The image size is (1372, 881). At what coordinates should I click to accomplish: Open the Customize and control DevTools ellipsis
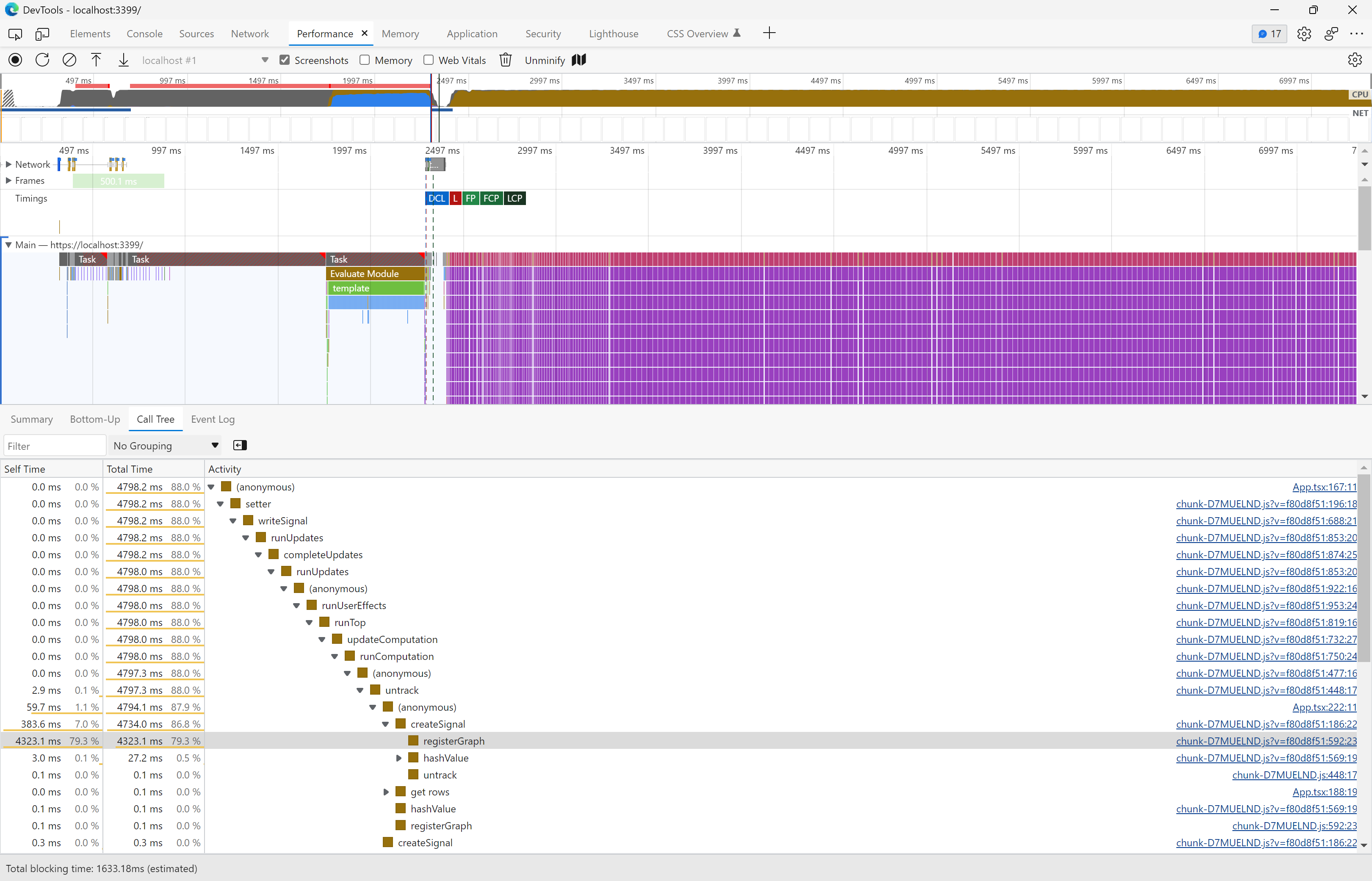(1356, 34)
